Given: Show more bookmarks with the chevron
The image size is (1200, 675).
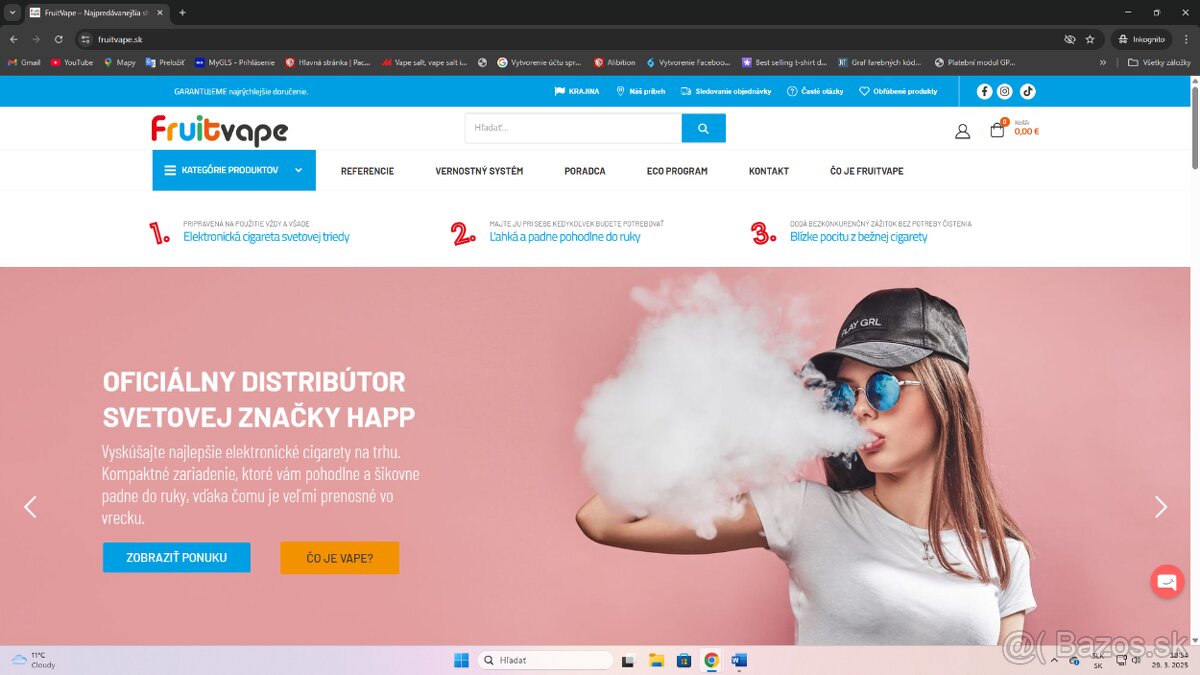Looking at the screenshot, I should tap(1103, 62).
